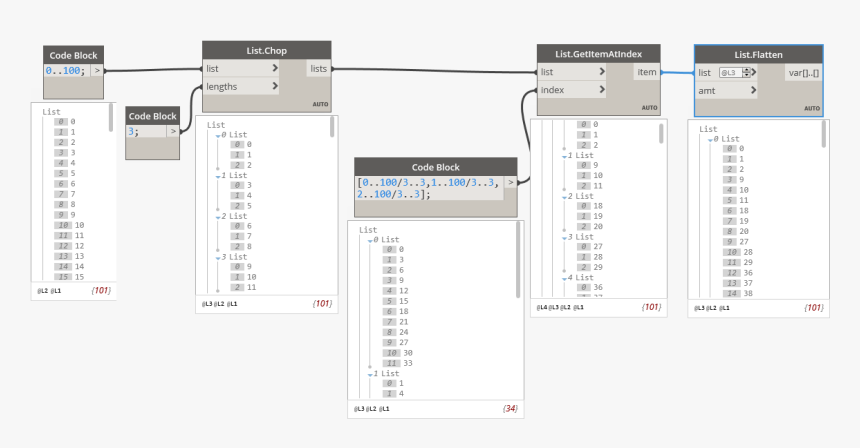The width and height of the screenshot is (860, 448).
Task: Collapse '1 List' in List.Chop preview
Action: pos(218,176)
